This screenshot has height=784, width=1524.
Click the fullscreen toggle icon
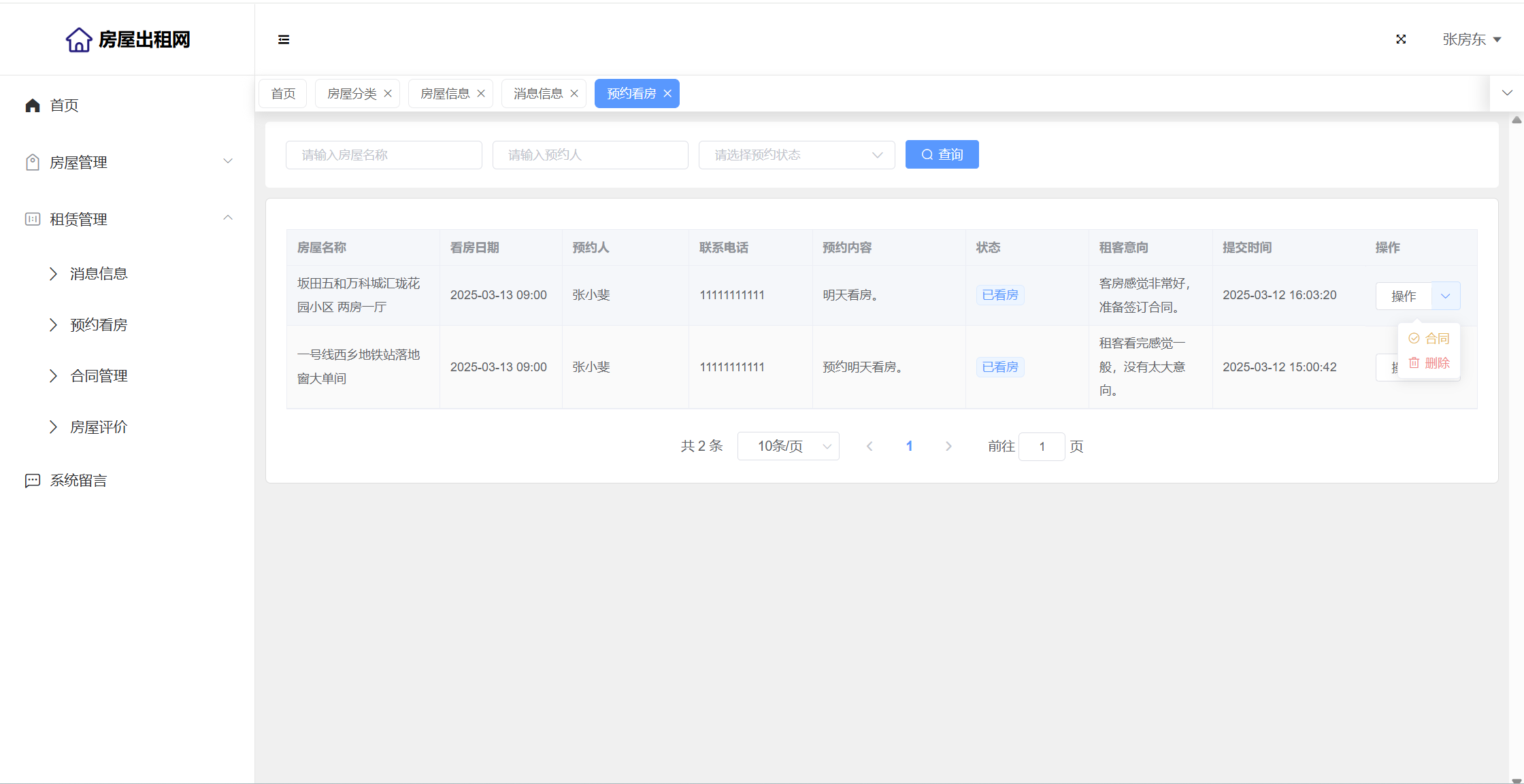point(1401,39)
